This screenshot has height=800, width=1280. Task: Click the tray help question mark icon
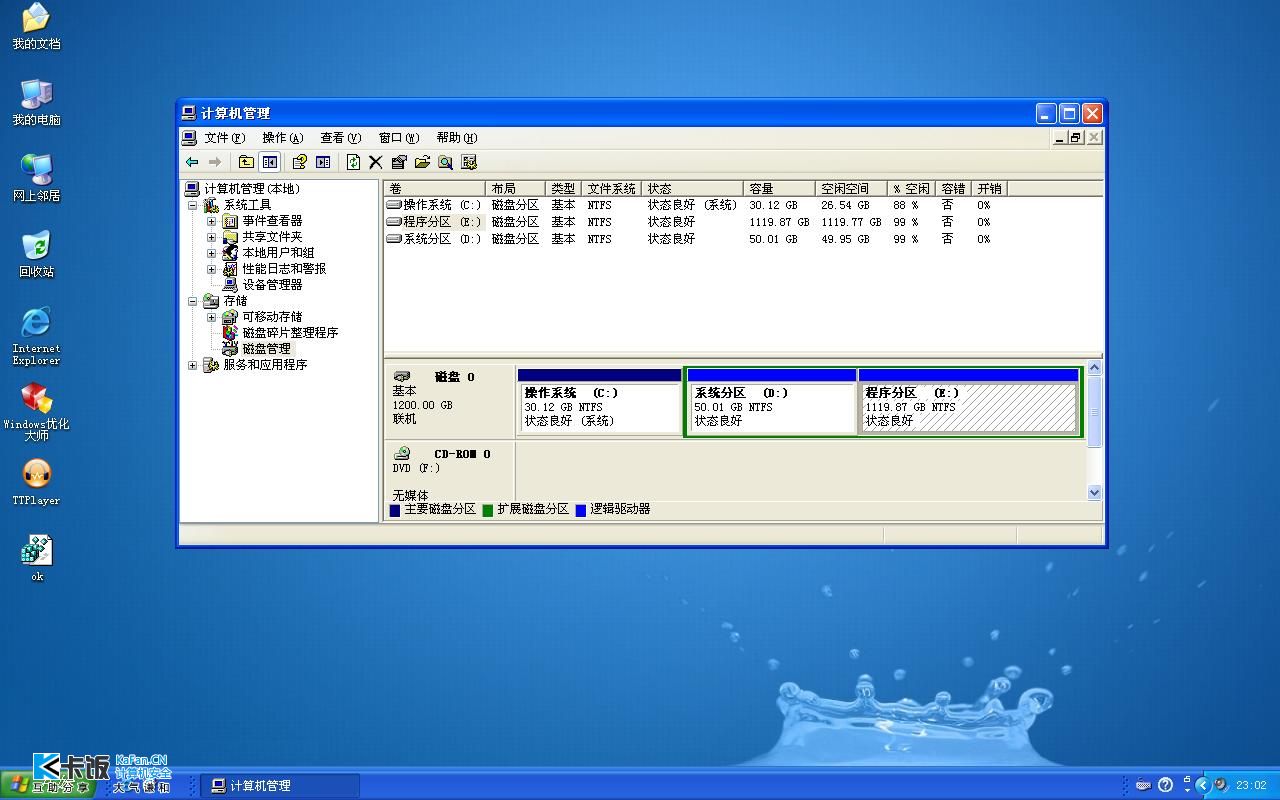pos(1165,785)
